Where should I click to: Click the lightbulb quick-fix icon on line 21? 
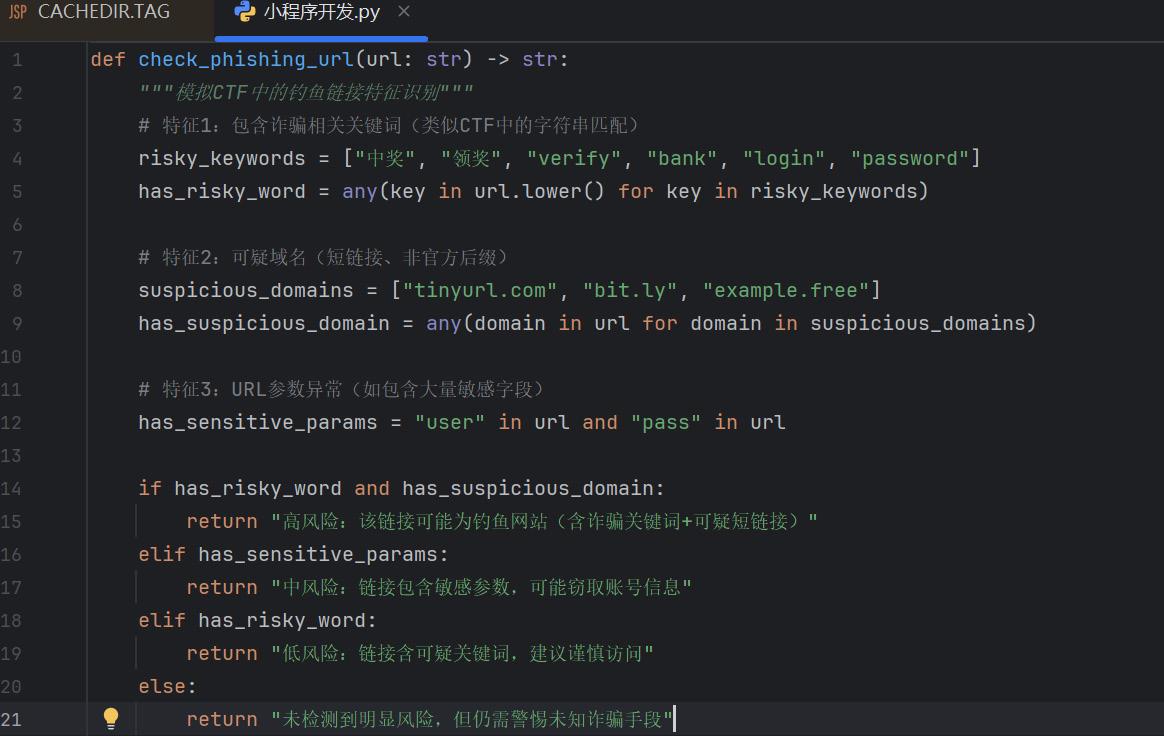click(111, 718)
